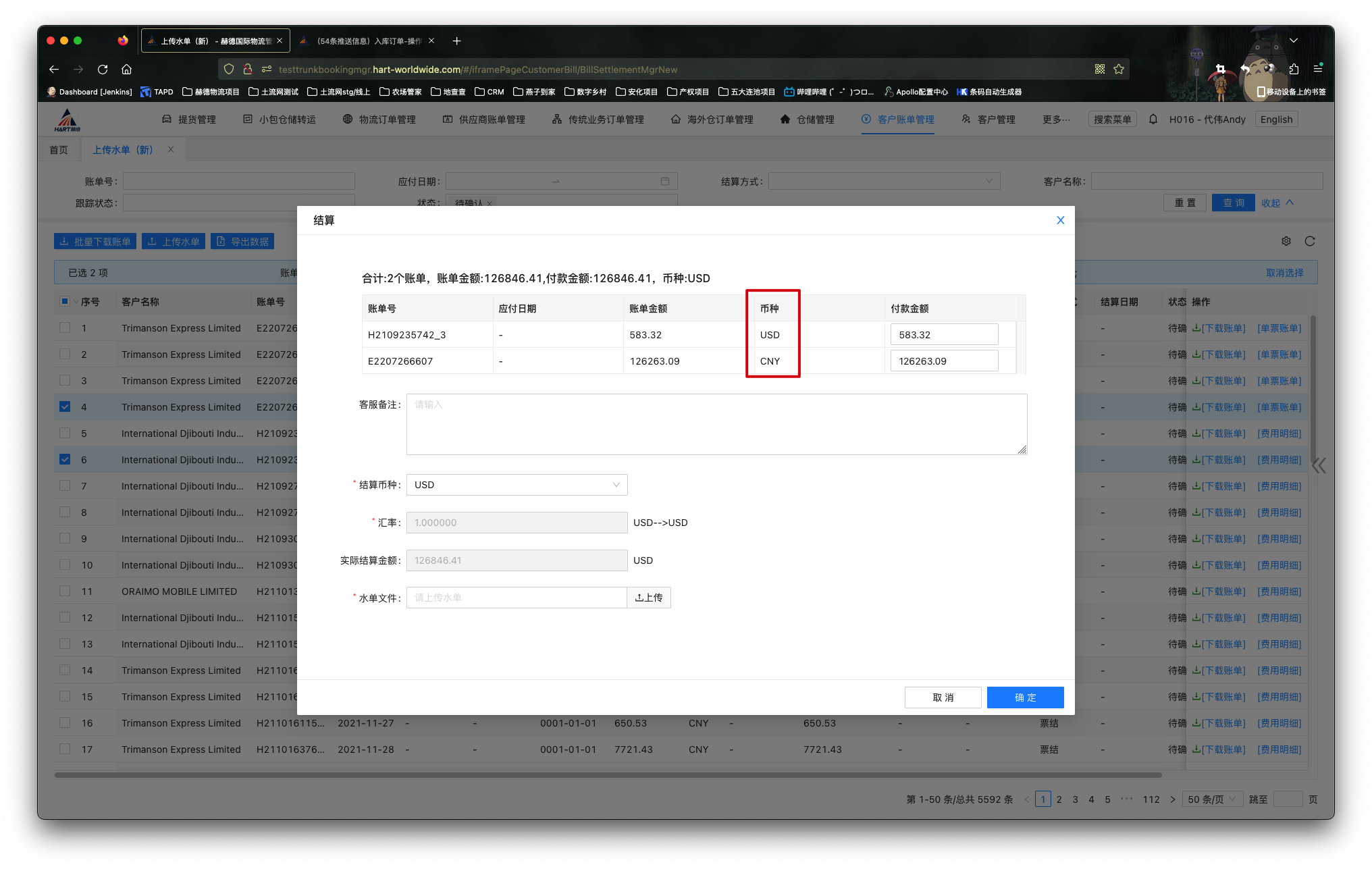The width and height of the screenshot is (1372, 869).
Task: Click the 上传 upload button
Action: [649, 598]
